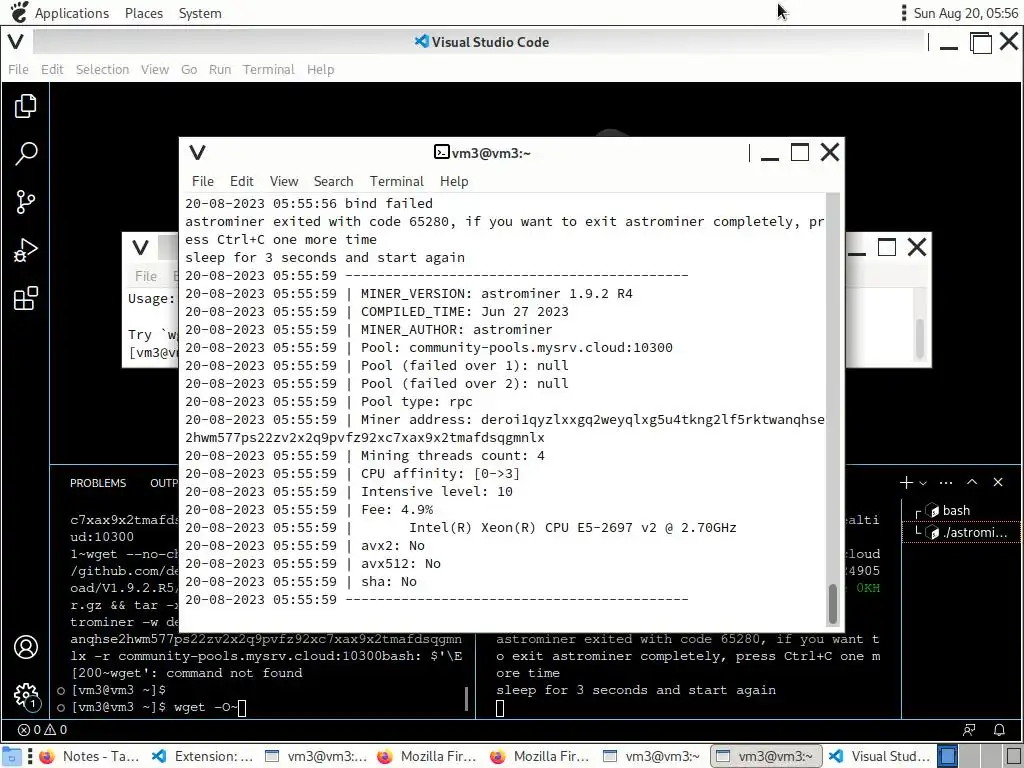
Task: Open the VS Code window menu icon
Action: [x=16, y=42]
